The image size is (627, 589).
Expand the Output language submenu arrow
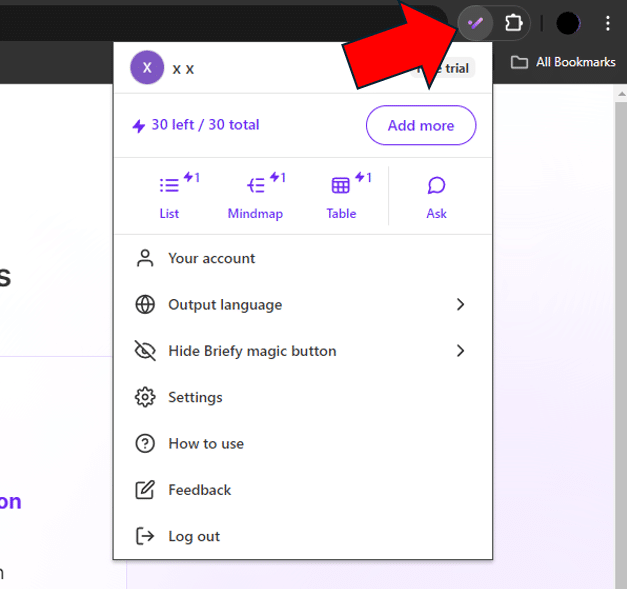pos(460,305)
